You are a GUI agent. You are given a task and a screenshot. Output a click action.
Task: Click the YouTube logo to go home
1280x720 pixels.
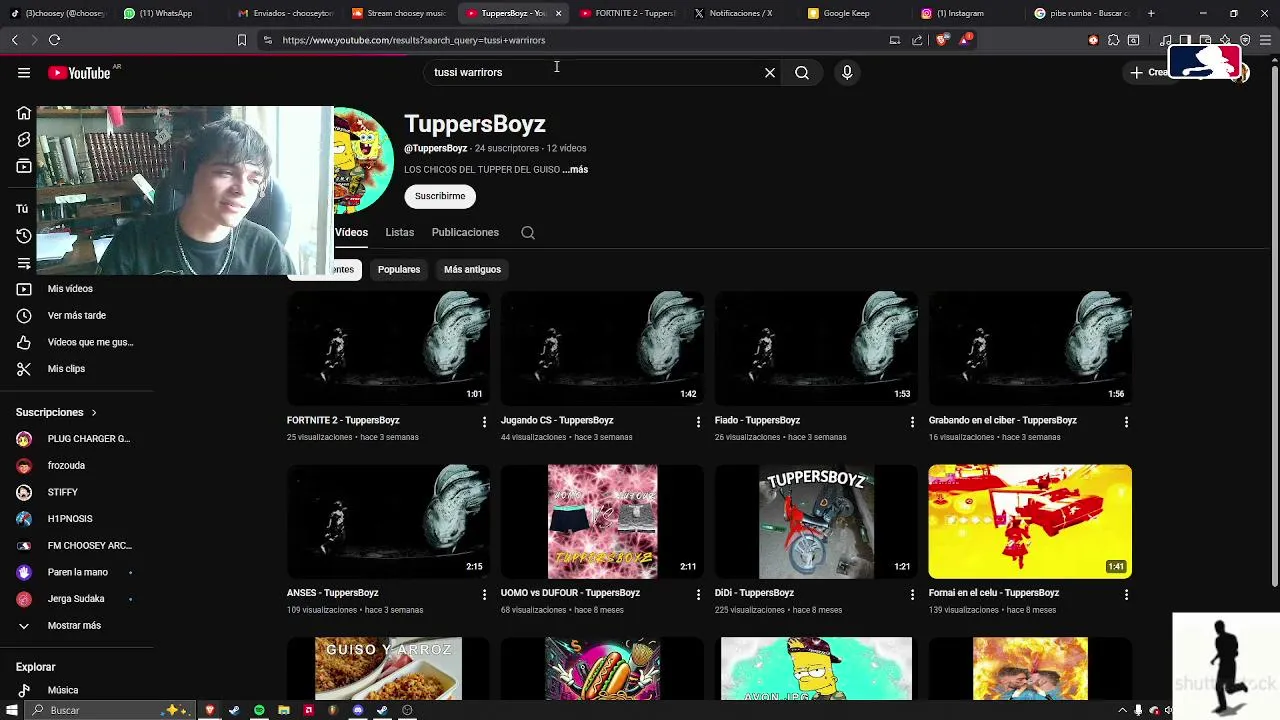click(x=79, y=73)
